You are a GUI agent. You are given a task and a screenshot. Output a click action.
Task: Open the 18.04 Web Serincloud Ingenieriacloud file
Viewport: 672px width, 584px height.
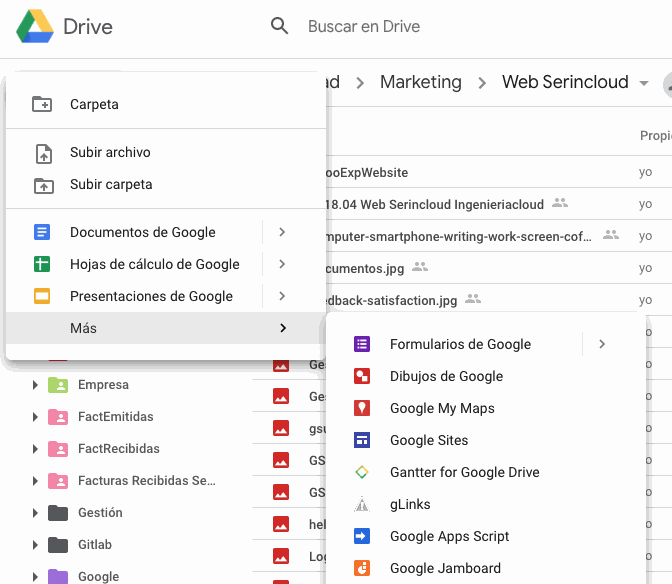click(434, 204)
